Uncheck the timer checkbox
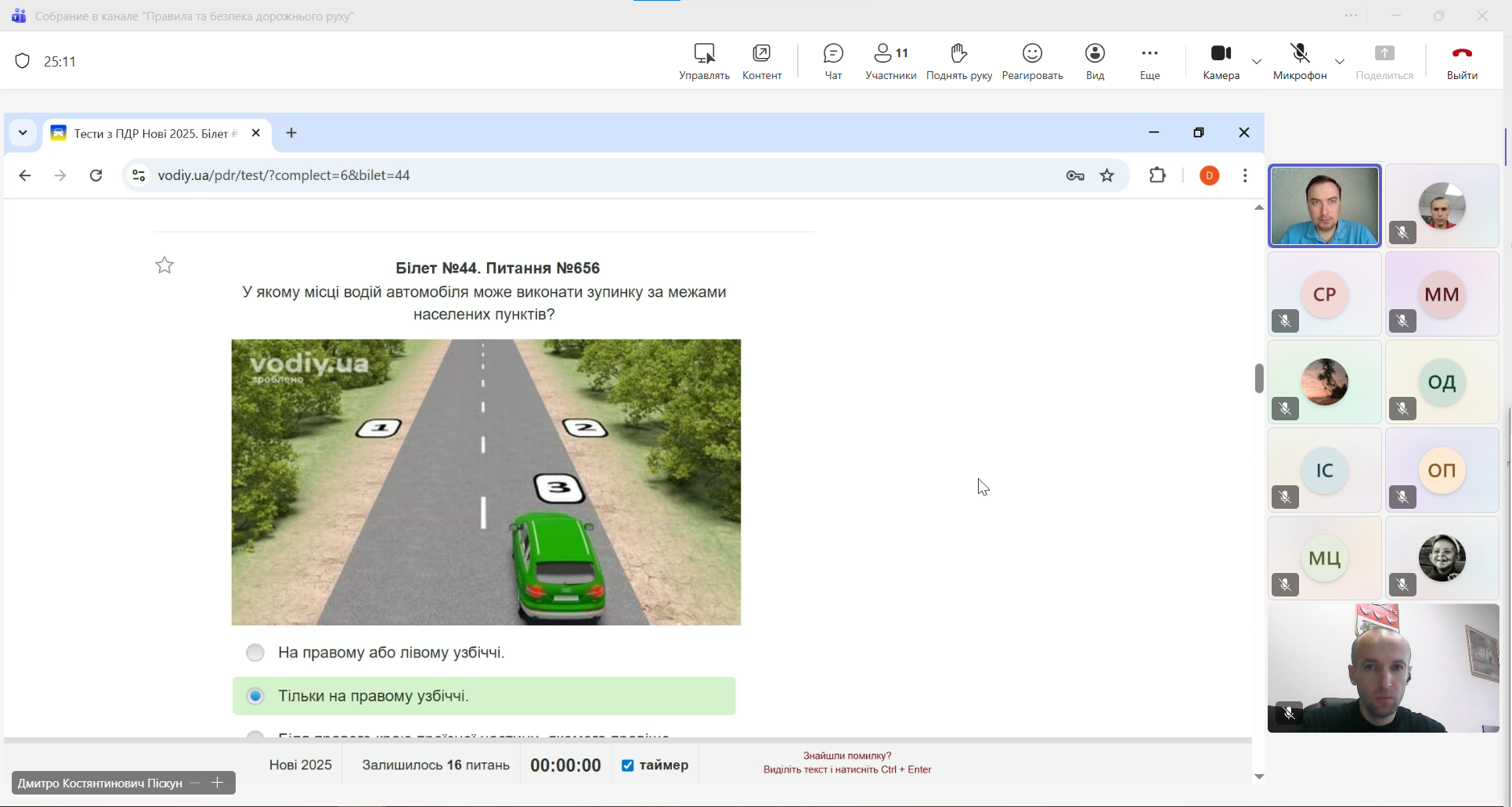Screen dimensions: 1512x807 pyautogui.click(x=627, y=766)
